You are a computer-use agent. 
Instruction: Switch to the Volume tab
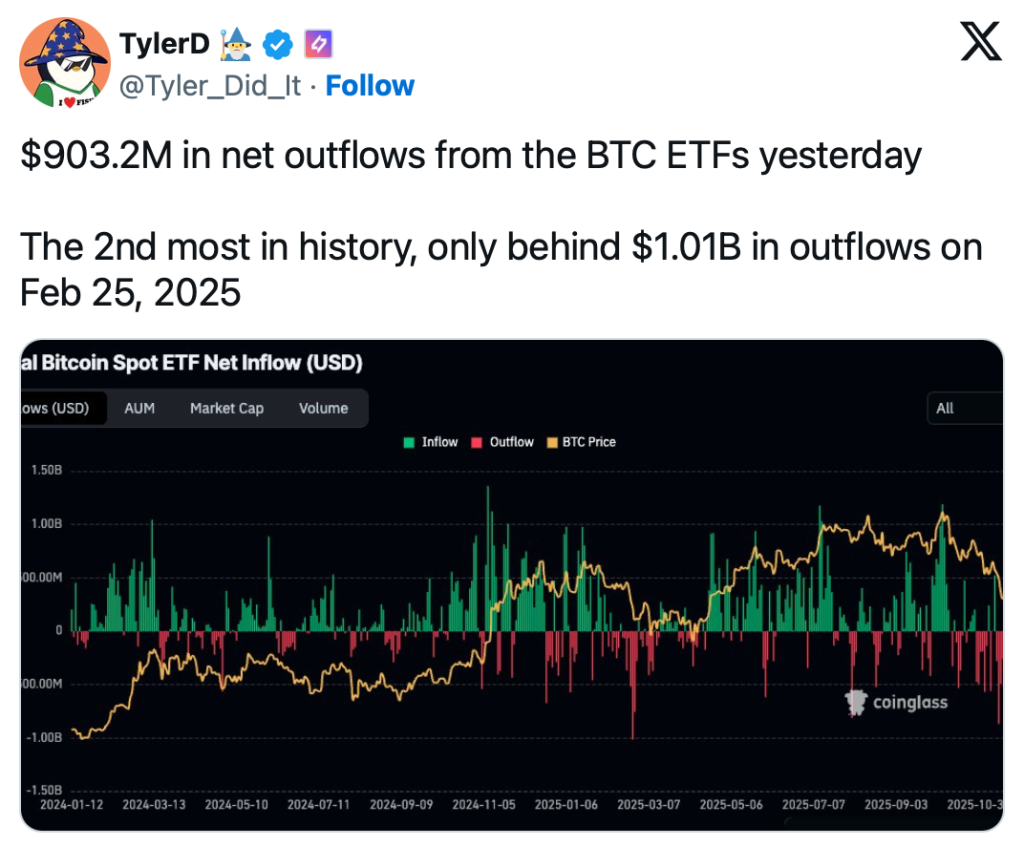coord(323,408)
